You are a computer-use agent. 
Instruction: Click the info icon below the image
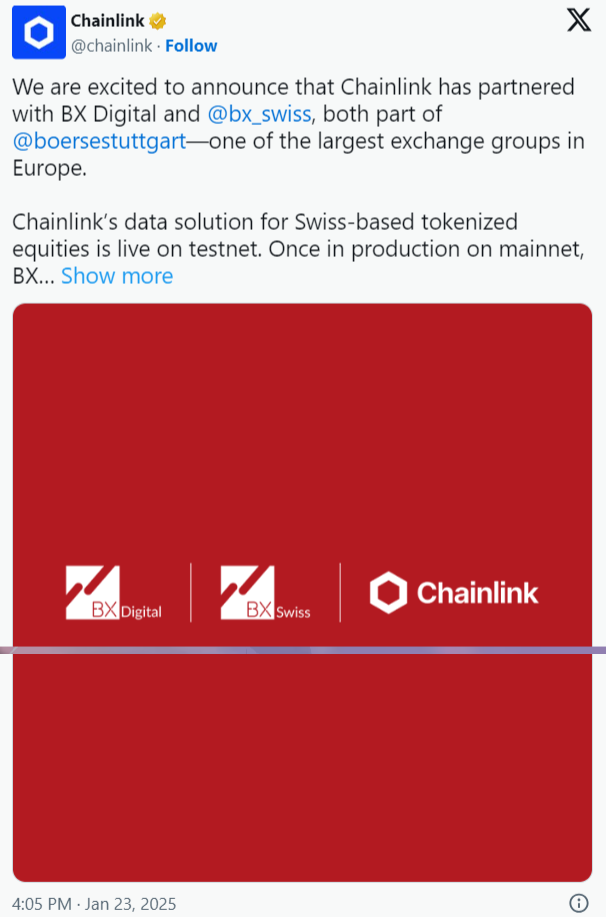578,903
